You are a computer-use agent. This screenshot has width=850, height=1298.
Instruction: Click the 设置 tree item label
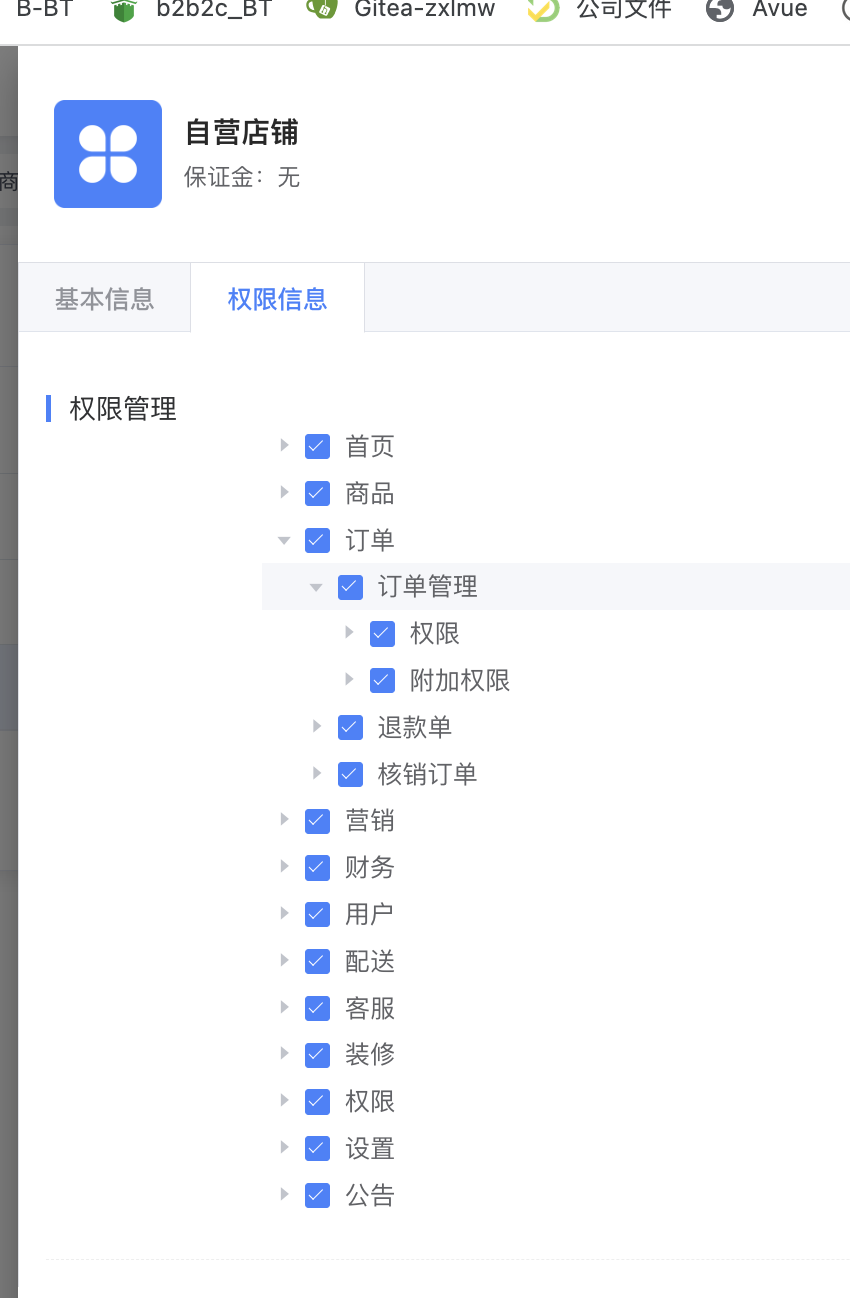point(370,1148)
